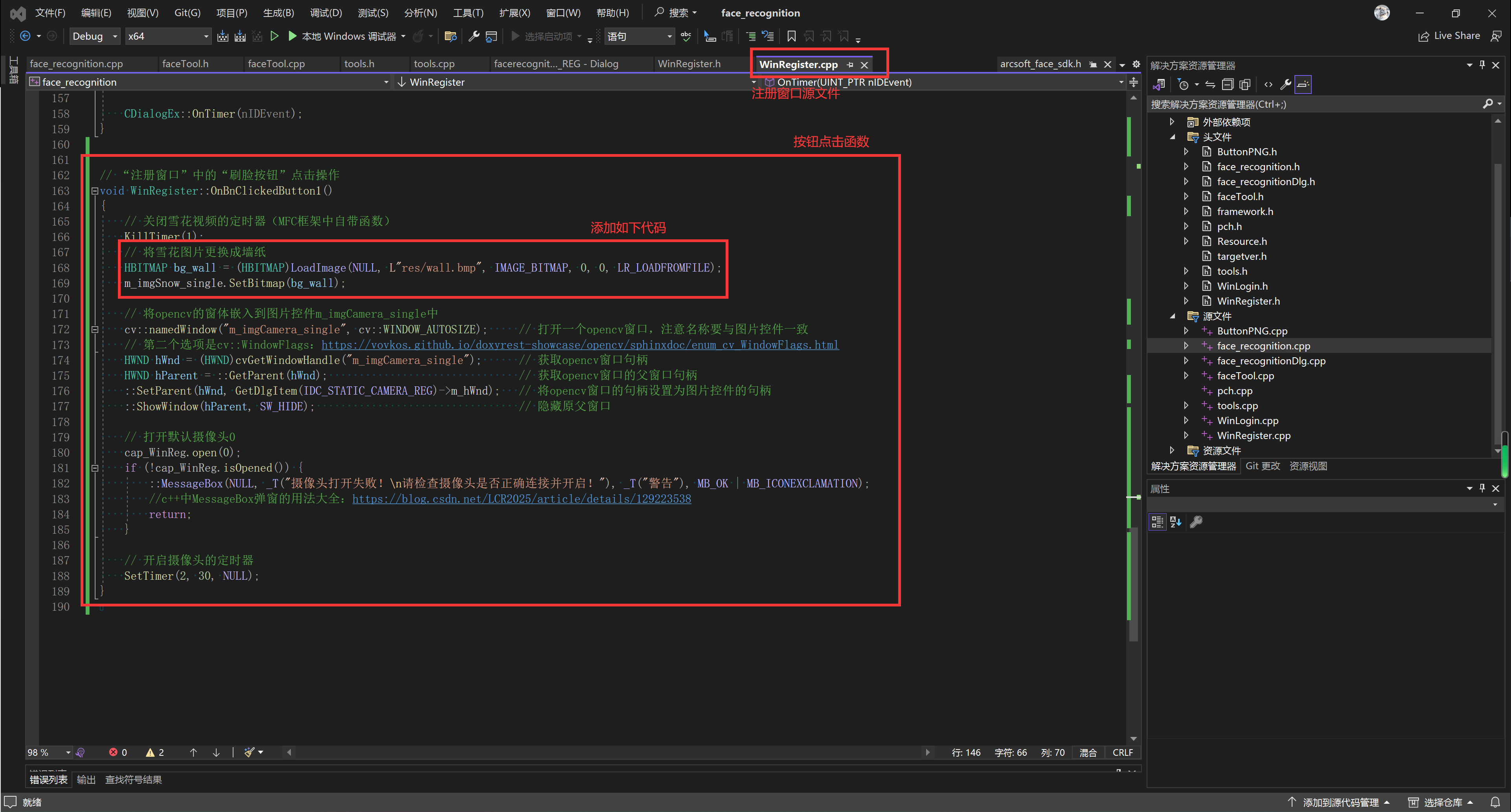Start debugging with 本地 Windows 调试器
Screen dimensions: 1511x812
point(292,37)
